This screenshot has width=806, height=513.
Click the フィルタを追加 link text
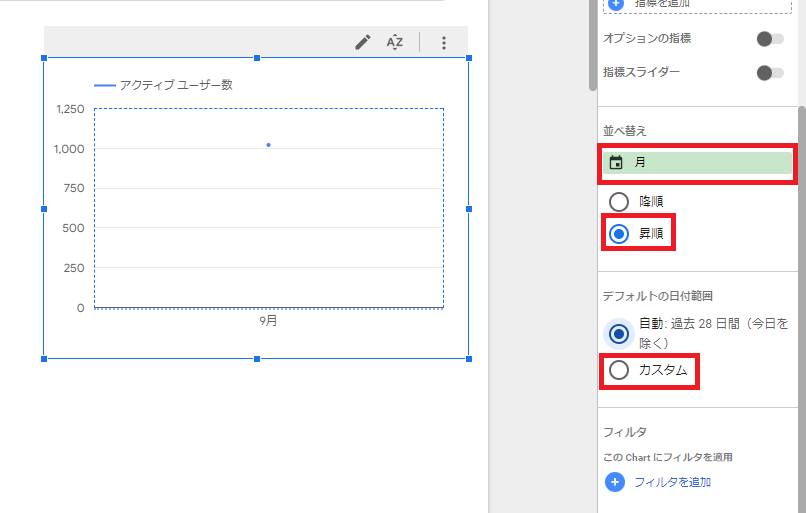(672, 482)
